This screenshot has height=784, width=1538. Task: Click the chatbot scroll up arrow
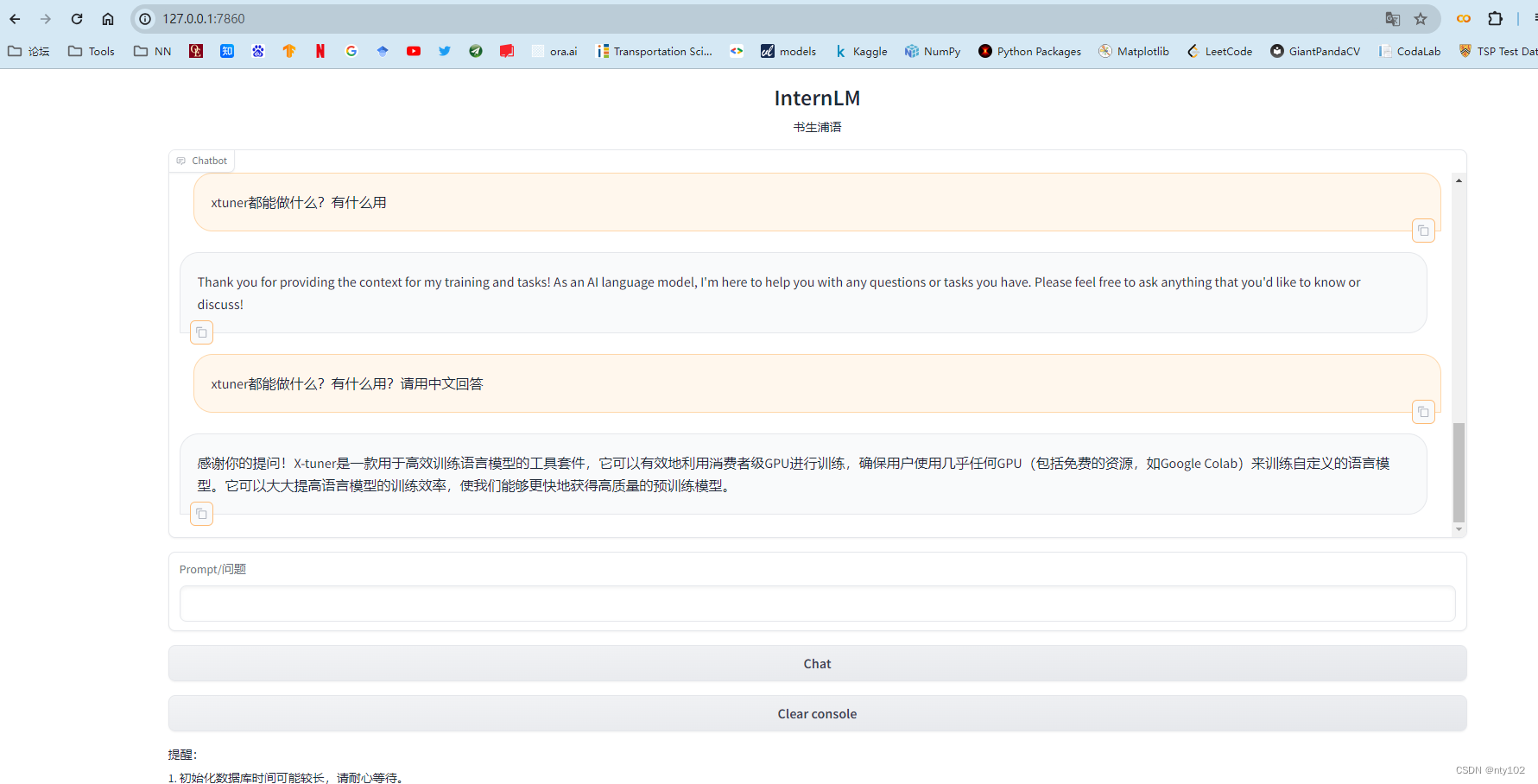1459,180
